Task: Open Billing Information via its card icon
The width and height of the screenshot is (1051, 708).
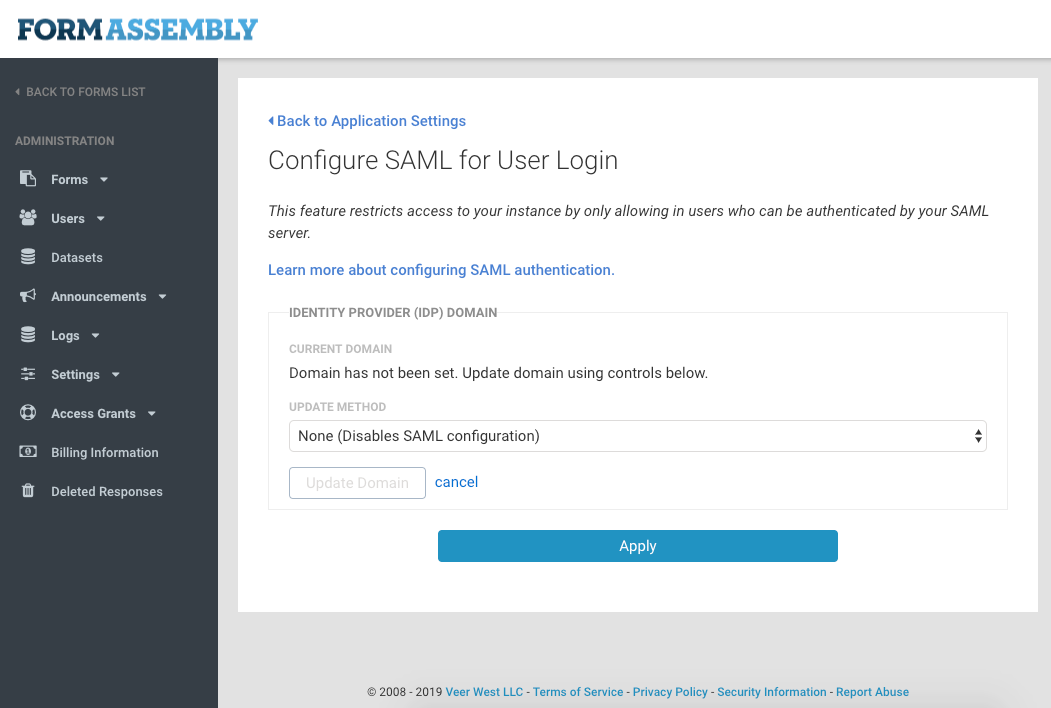Action: tap(27, 452)
